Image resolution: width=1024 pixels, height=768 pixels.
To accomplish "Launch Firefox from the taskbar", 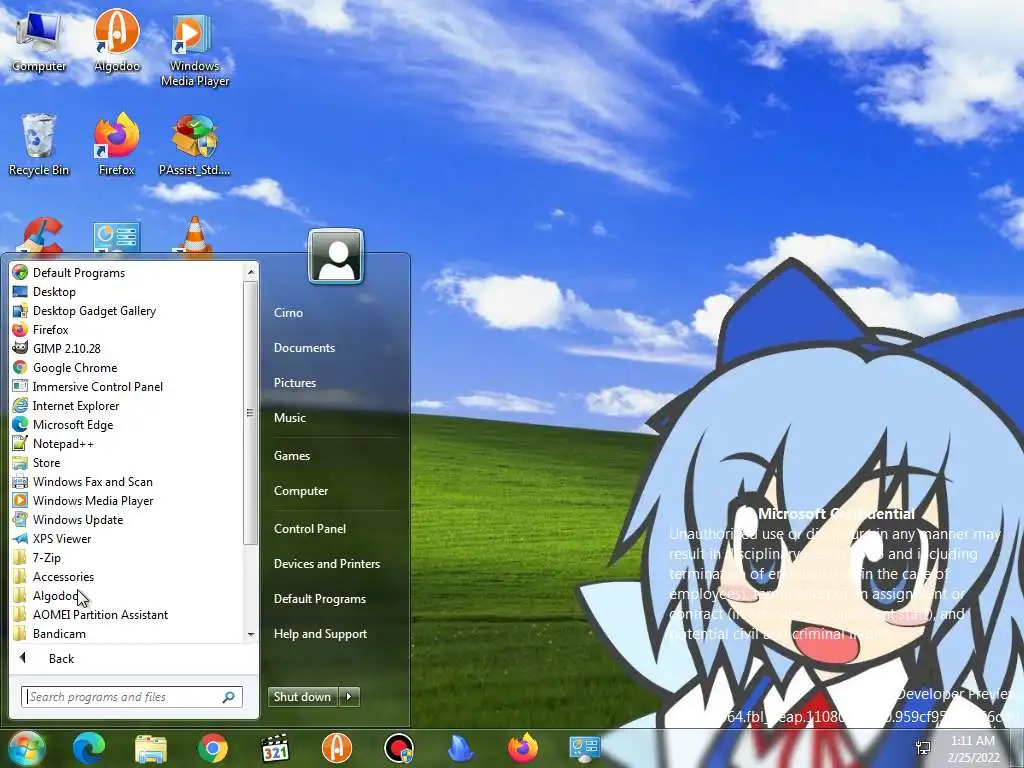I will coord(523,748).
